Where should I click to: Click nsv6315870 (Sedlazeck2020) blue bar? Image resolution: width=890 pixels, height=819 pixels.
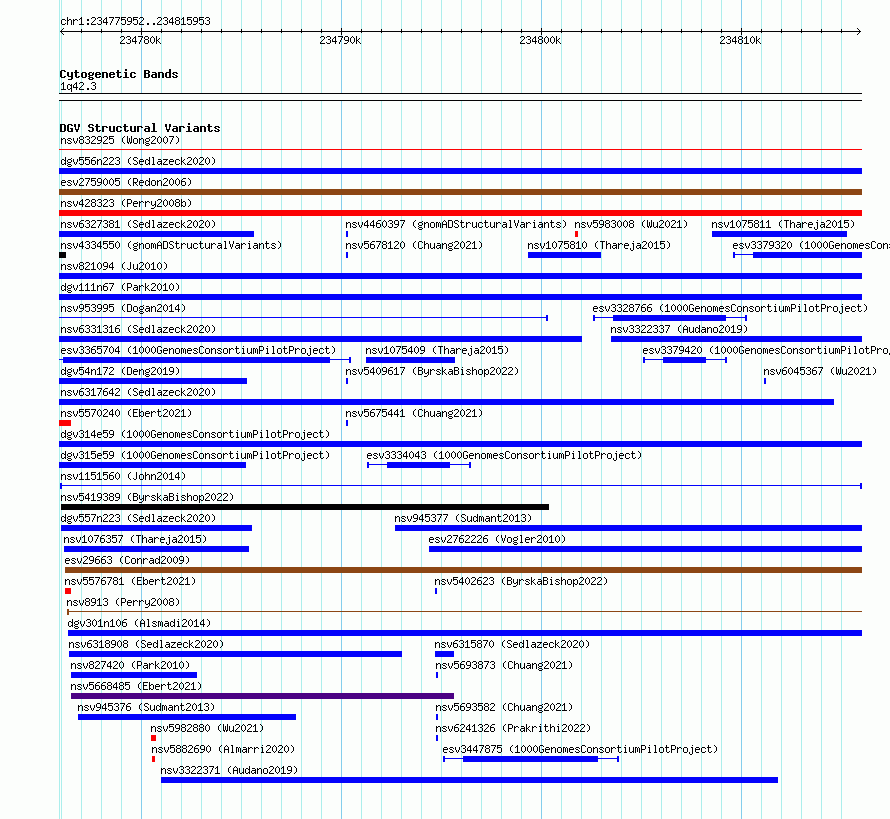444,654
